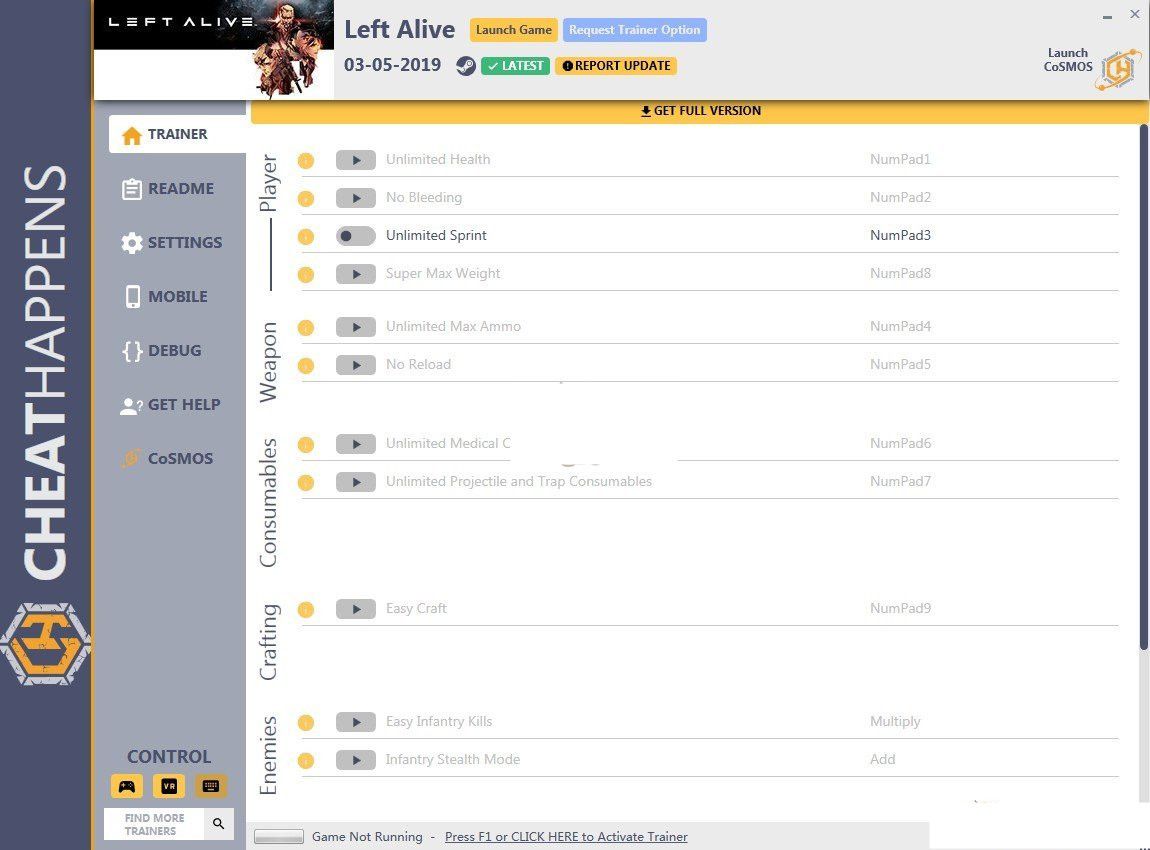
Task: Open the Readme tab
Action: (168, 188)
